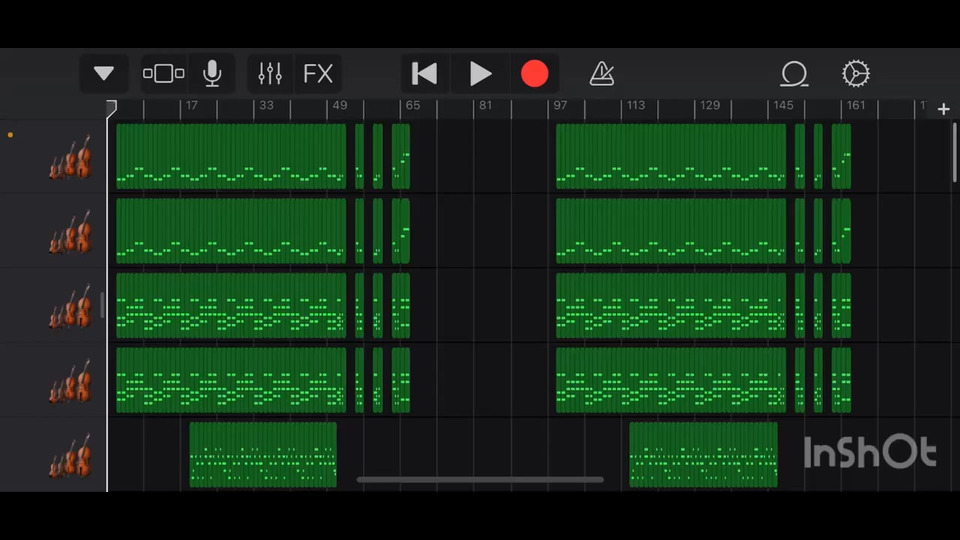Toggle the metronome on or off
Viewport: 960px width, 540px height.
(602, 73)
